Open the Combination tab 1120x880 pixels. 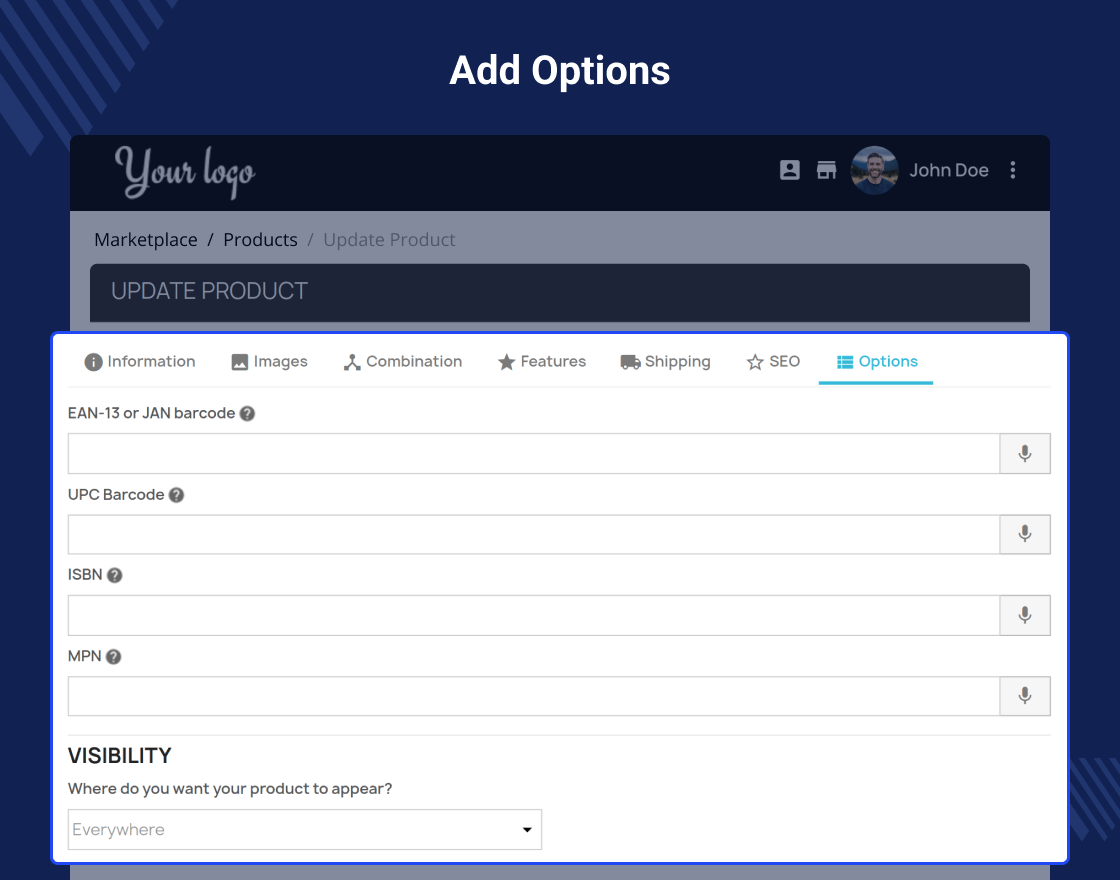coord(403,361)
